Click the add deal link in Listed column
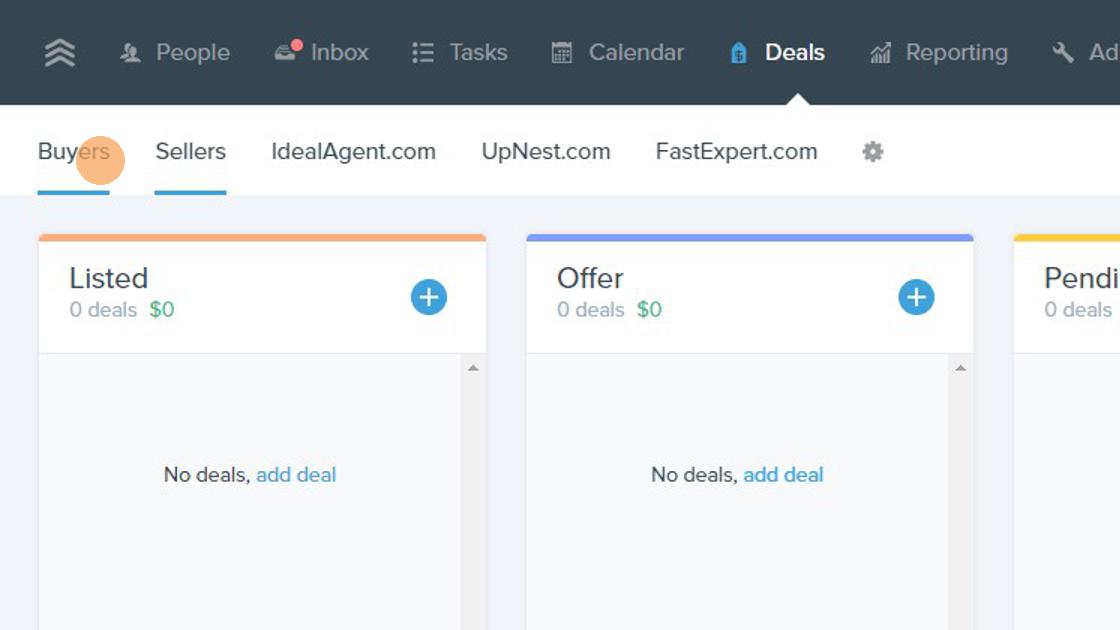This screenshot has width=1120, height=630. [x=296, y=475]
